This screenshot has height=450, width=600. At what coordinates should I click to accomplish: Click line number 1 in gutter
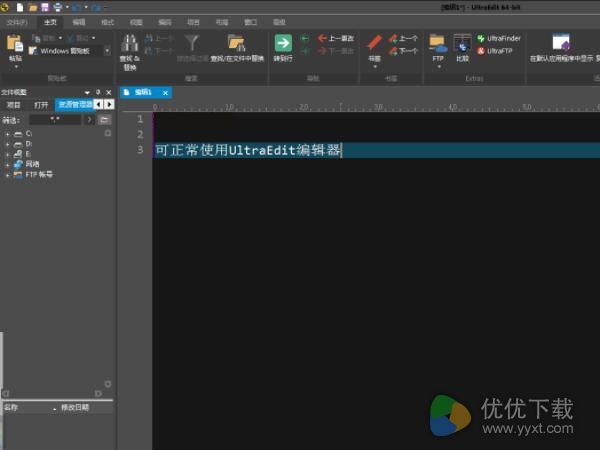[x=140, y=119]
